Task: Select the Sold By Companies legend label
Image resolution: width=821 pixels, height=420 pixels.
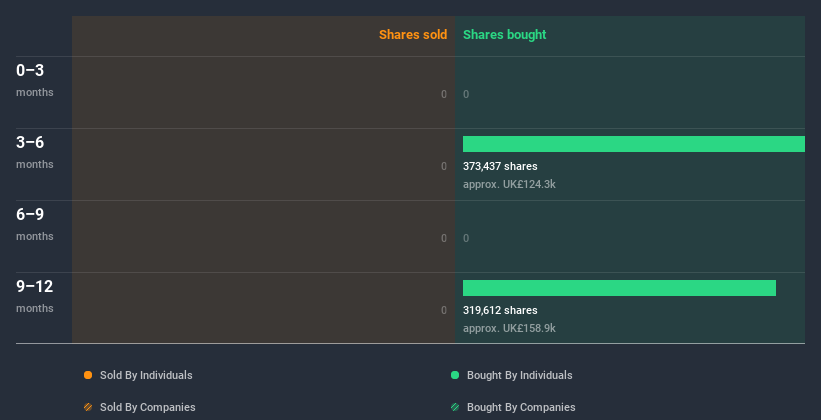Action: pyautogui.click(x=148, y=407)
